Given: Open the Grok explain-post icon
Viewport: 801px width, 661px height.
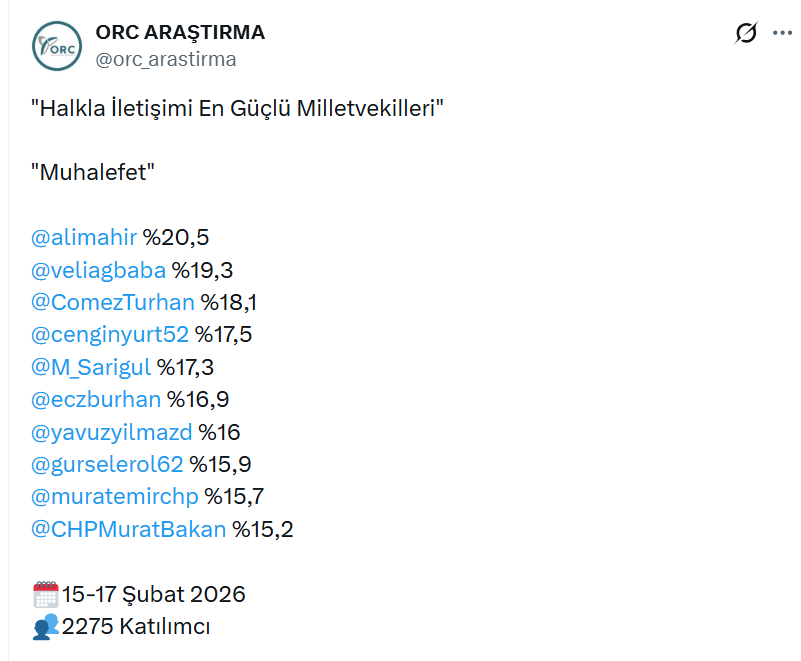Looking at the screenshot, I should 745,34.
